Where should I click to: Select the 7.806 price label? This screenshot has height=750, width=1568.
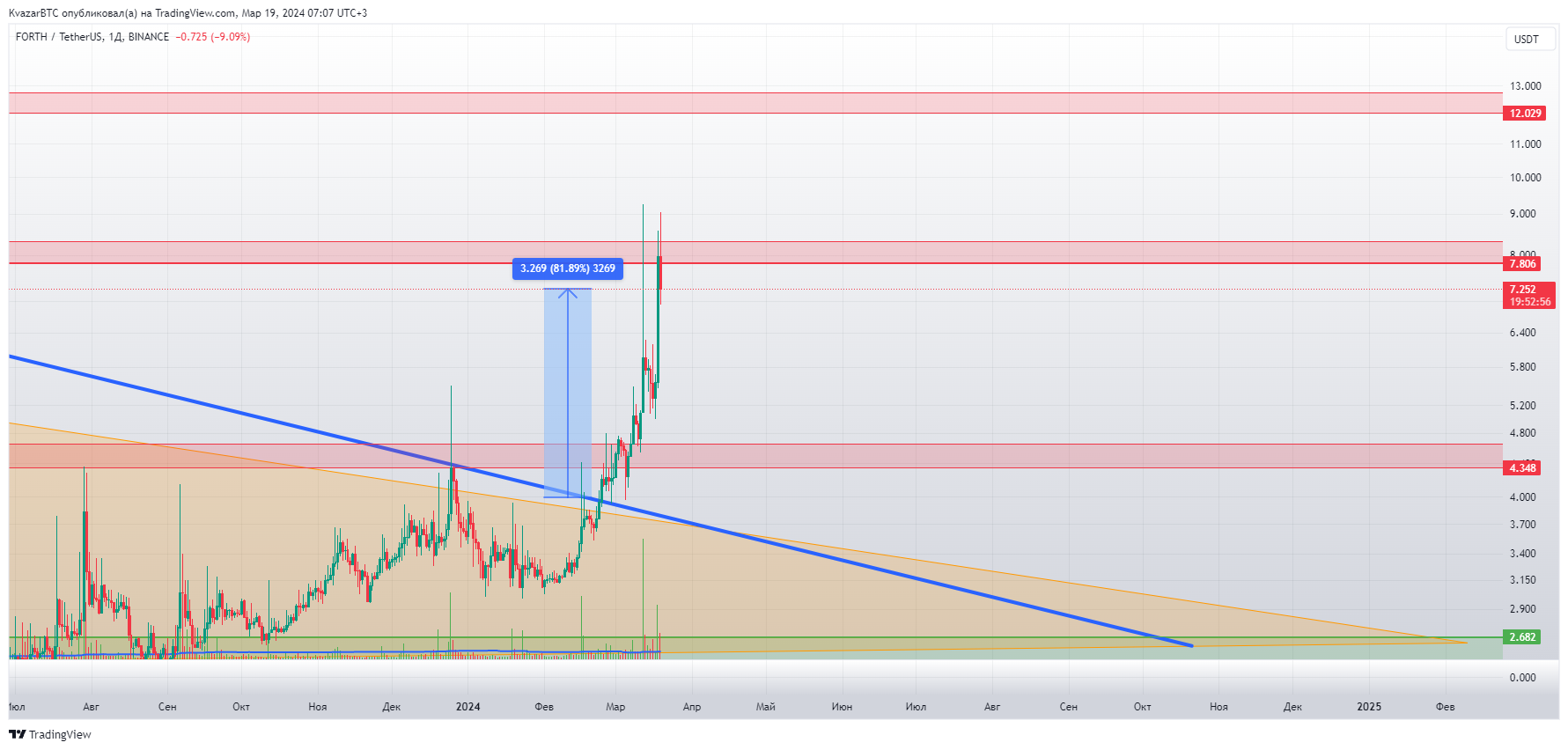pos(1523,264)
